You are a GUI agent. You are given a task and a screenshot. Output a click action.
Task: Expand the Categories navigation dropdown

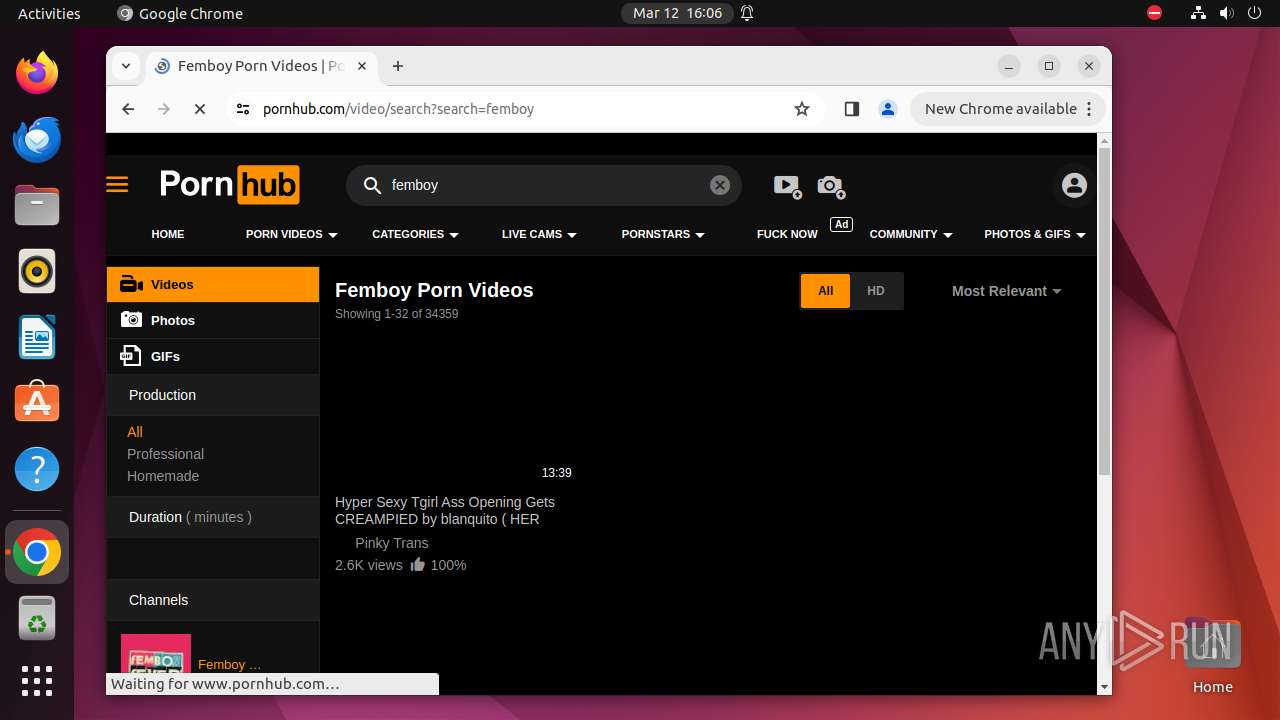pyautogui.click(x=415, y=234)
